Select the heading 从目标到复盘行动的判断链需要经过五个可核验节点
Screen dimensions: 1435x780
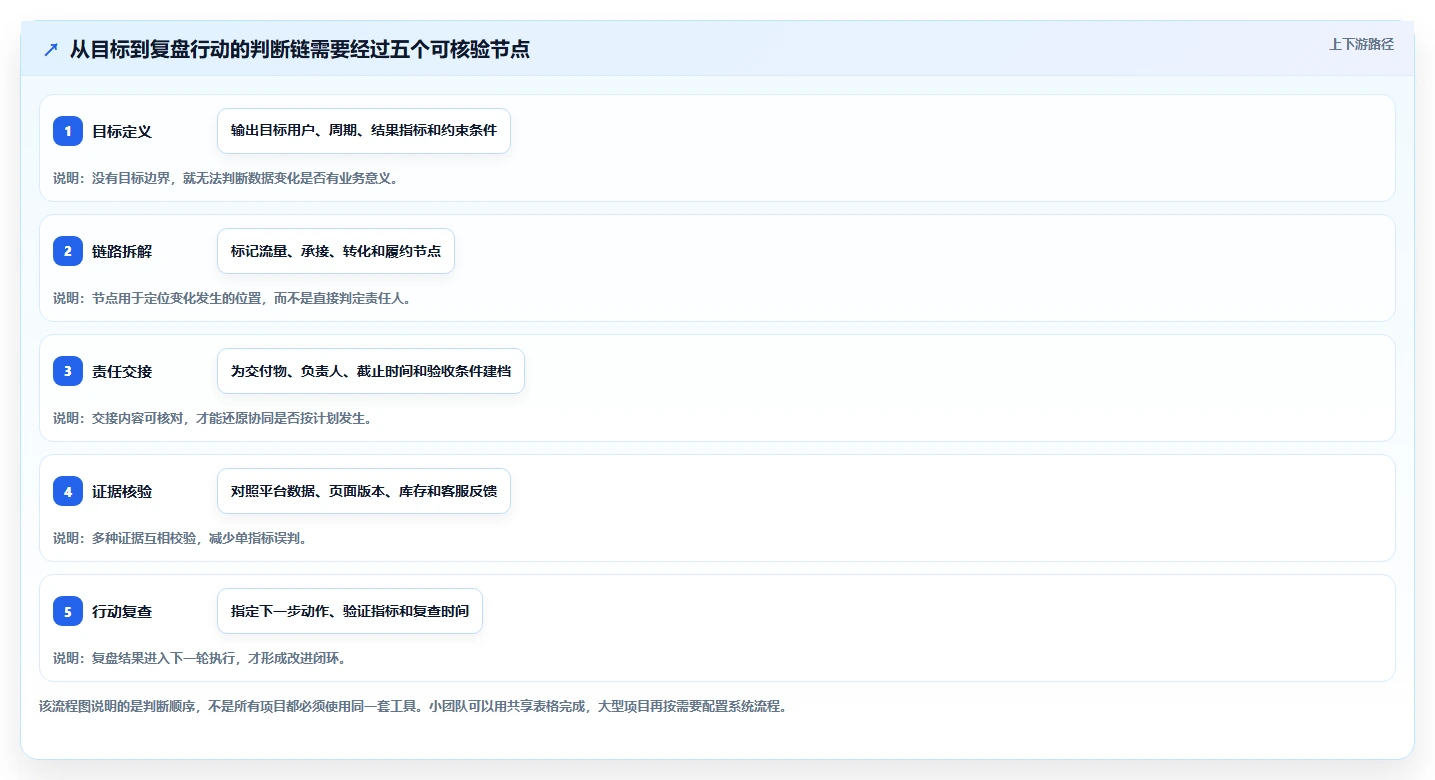299,50
